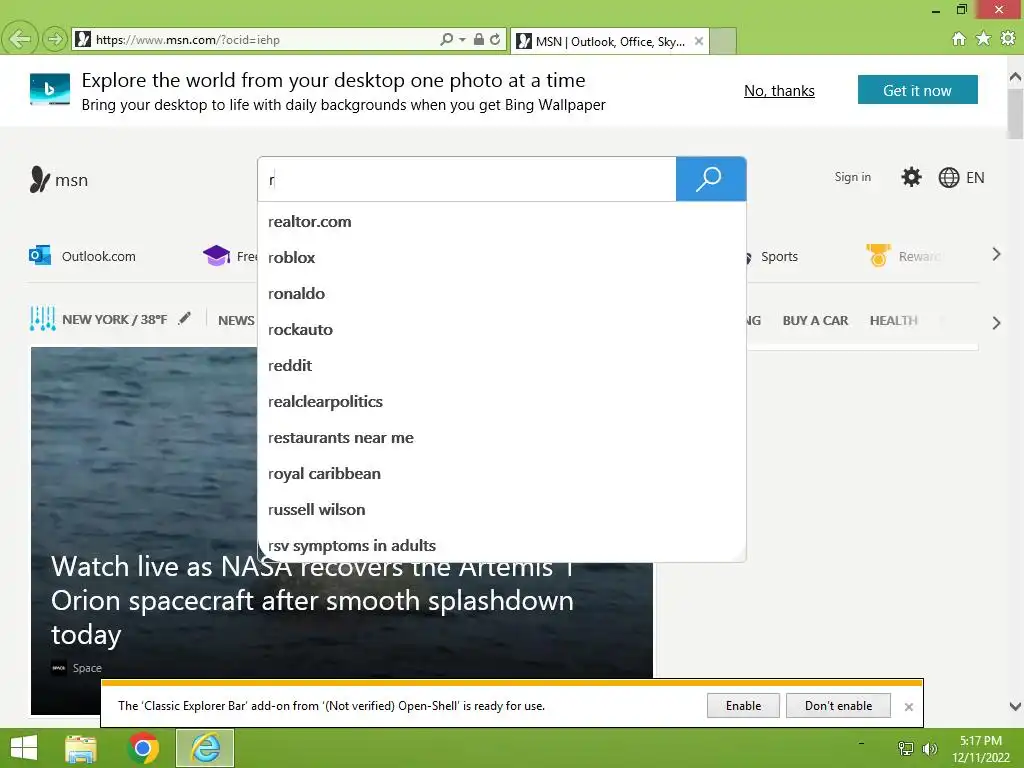This screenshot has height=768, width=1024.
Task: Go back with the browser Back arrow
Action: [x=20, y=39]
